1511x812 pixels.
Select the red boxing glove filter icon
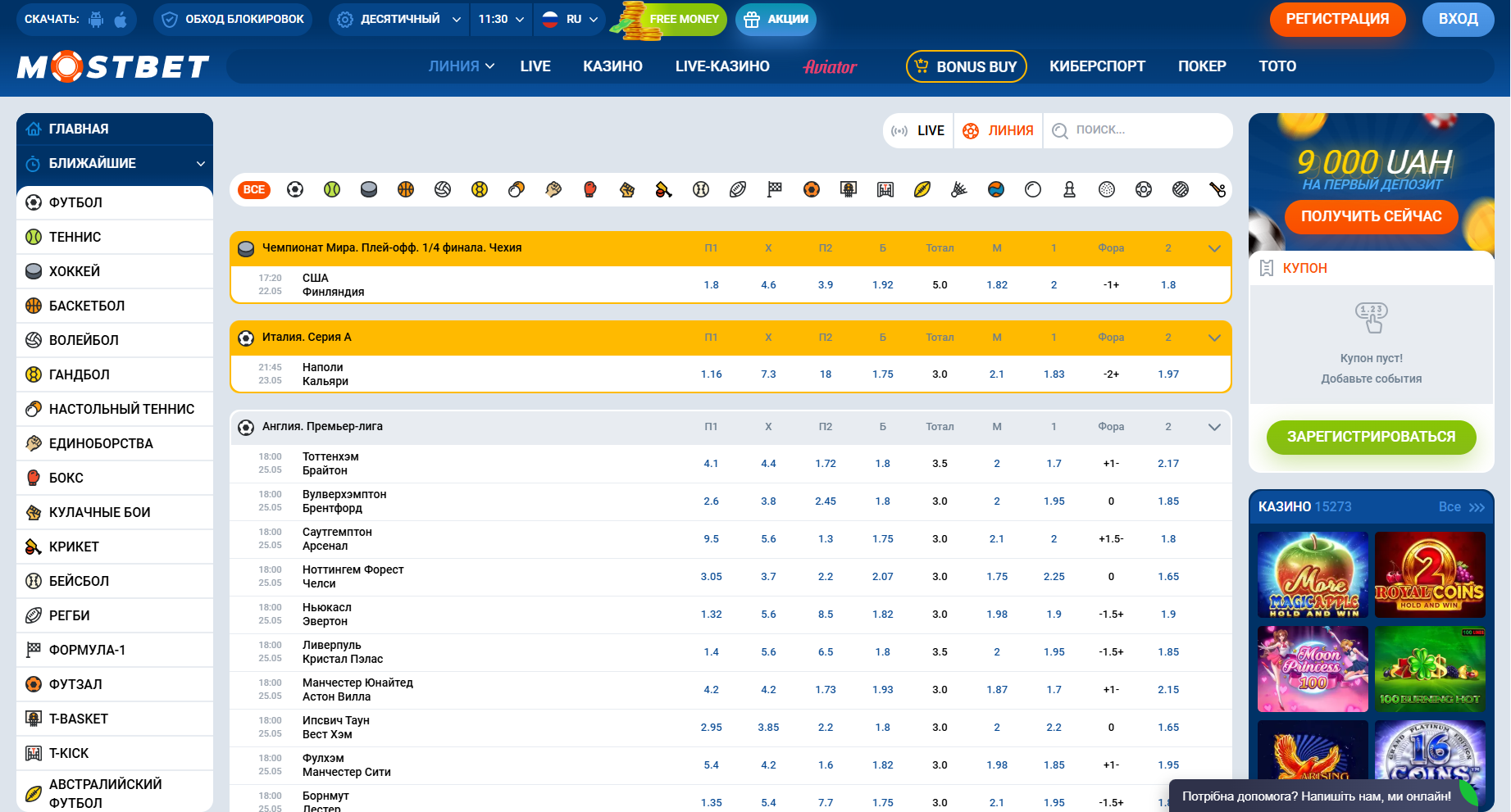[x=590, y=189]
